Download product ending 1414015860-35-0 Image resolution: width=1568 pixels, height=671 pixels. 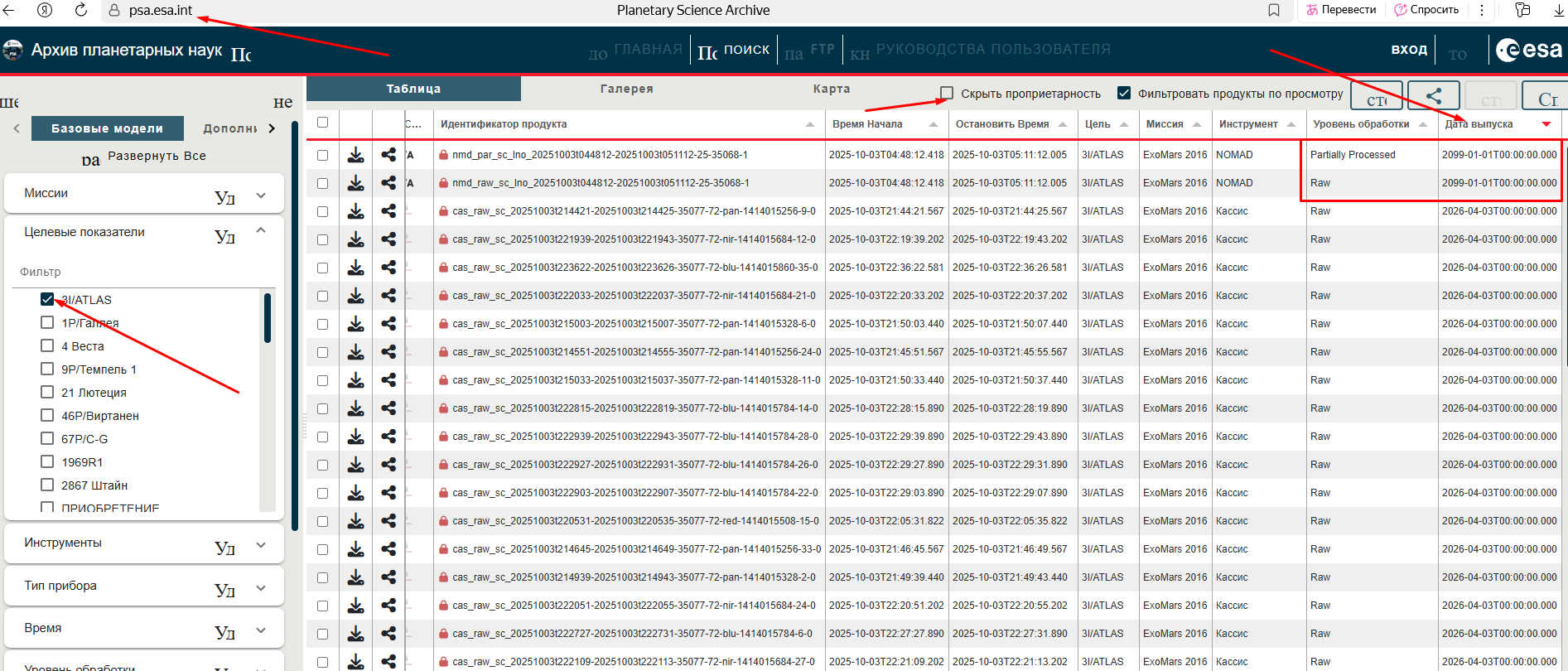(355, 268)
